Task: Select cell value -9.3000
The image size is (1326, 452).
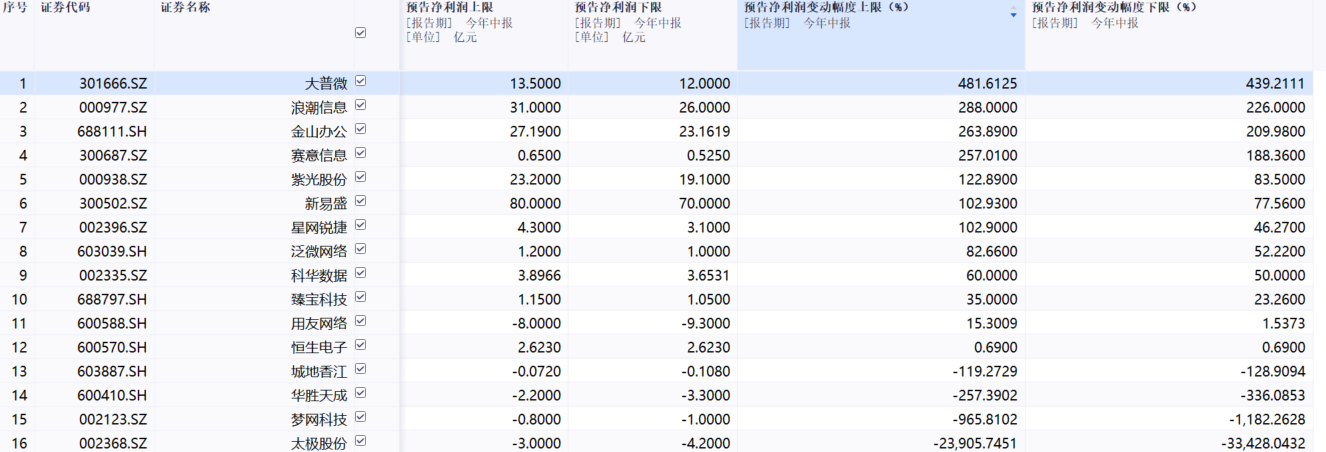Action: (705, 323)
